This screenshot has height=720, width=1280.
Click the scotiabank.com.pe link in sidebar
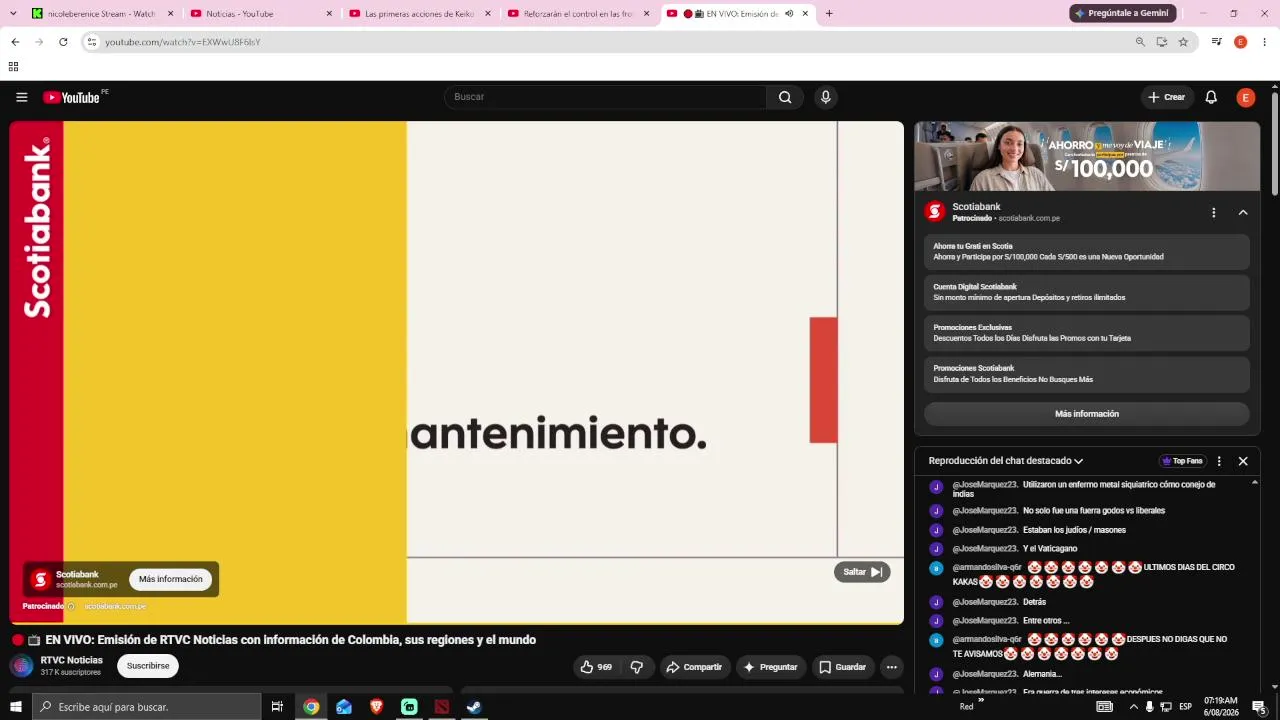1029,218
